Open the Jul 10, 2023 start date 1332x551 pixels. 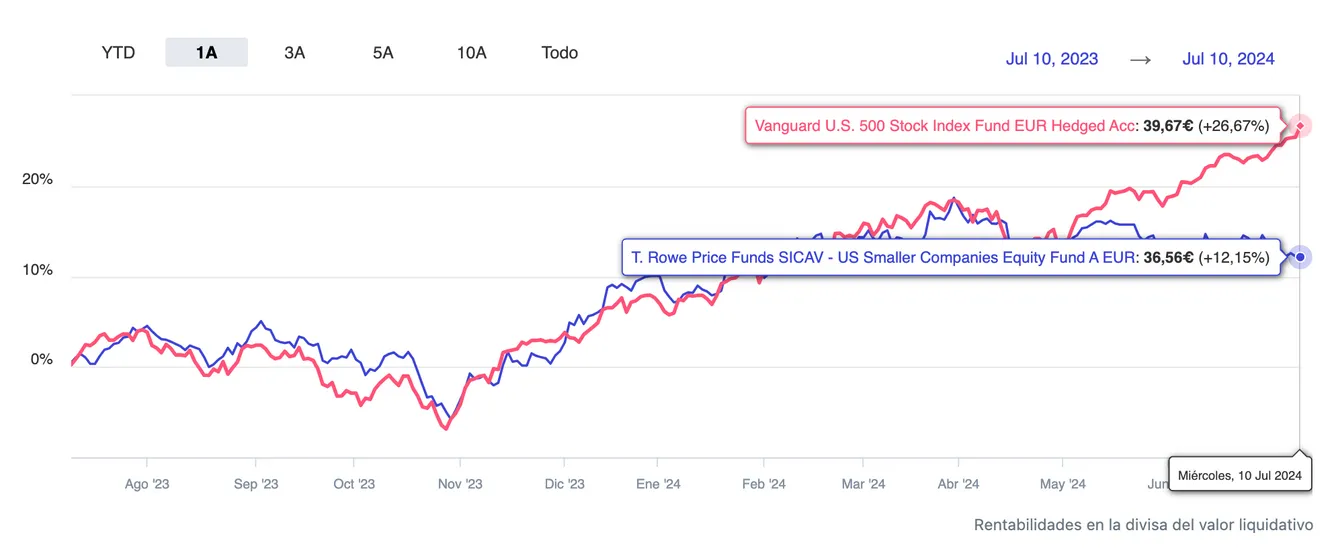[x=1052, y=59]
